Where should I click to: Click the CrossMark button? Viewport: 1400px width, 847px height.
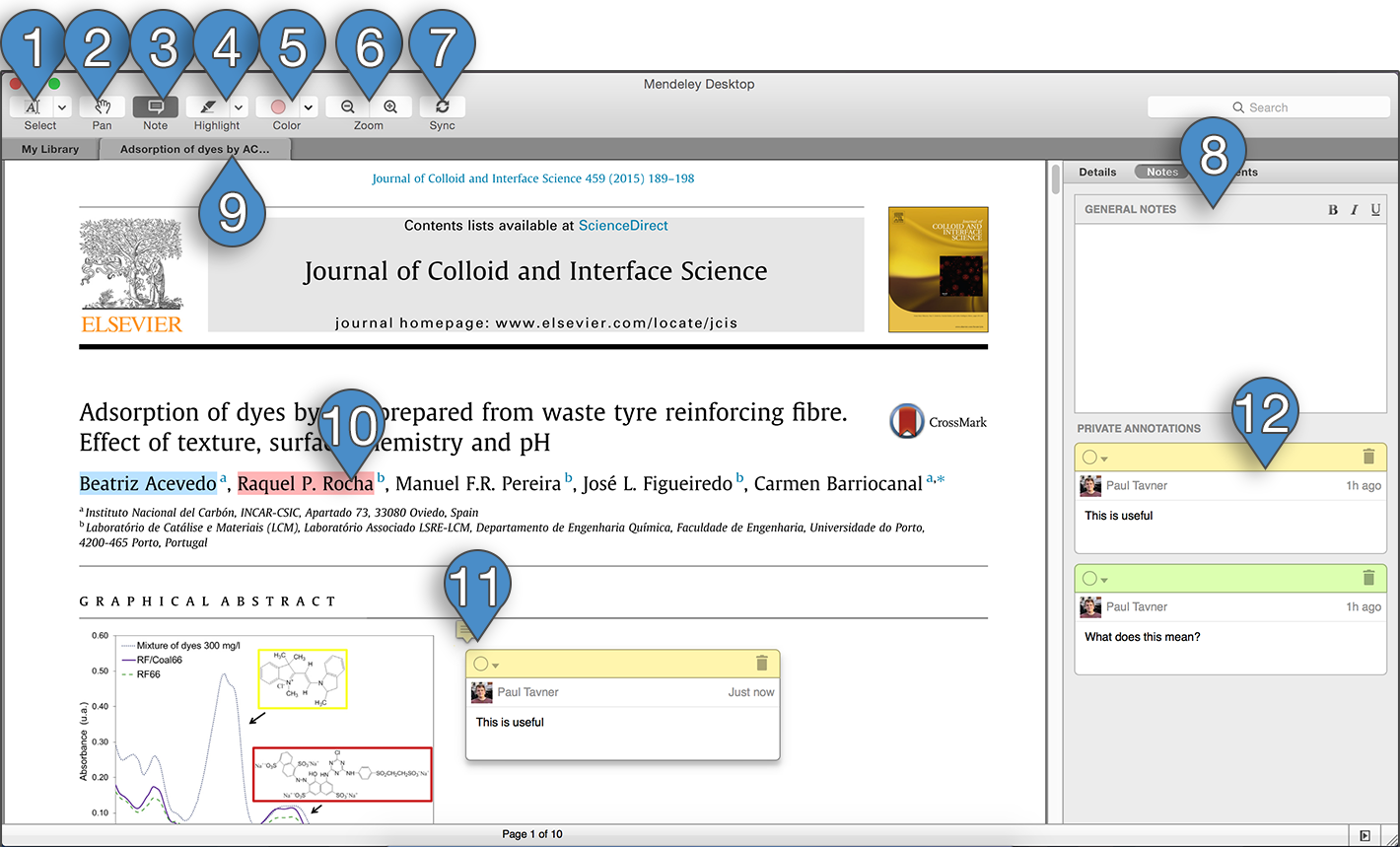click(939, 422)
